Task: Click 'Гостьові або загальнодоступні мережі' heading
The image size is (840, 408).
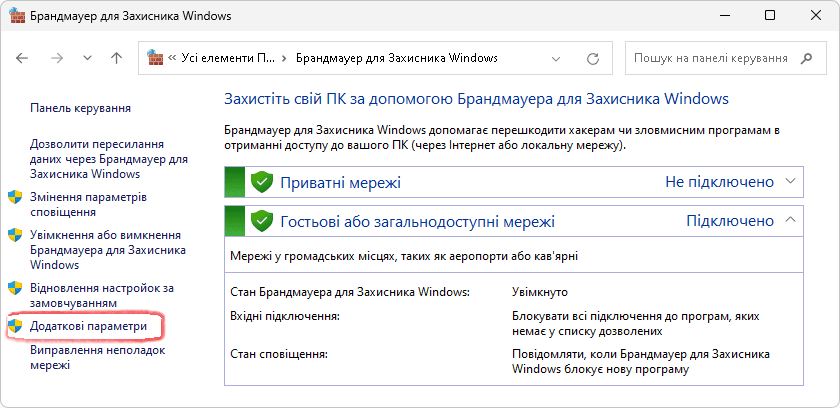Action: [x=417, y=221]
